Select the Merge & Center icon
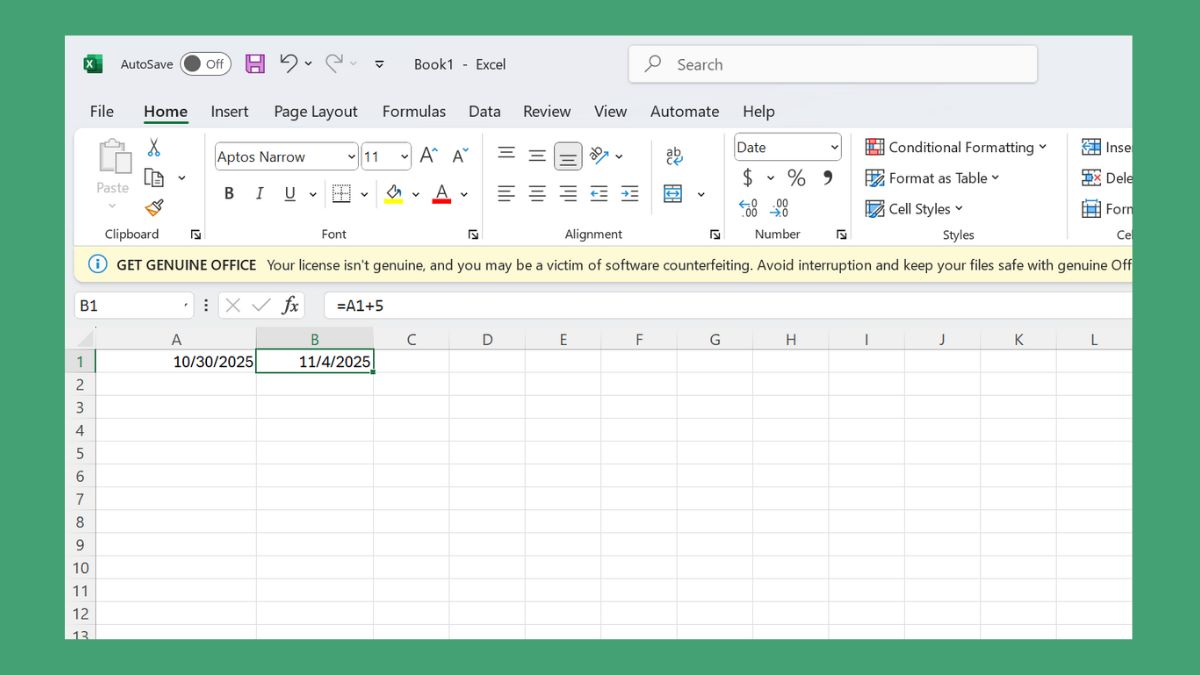Image resolution: width=1200 pixels, height=675 pixels. (x=673, y=193)
